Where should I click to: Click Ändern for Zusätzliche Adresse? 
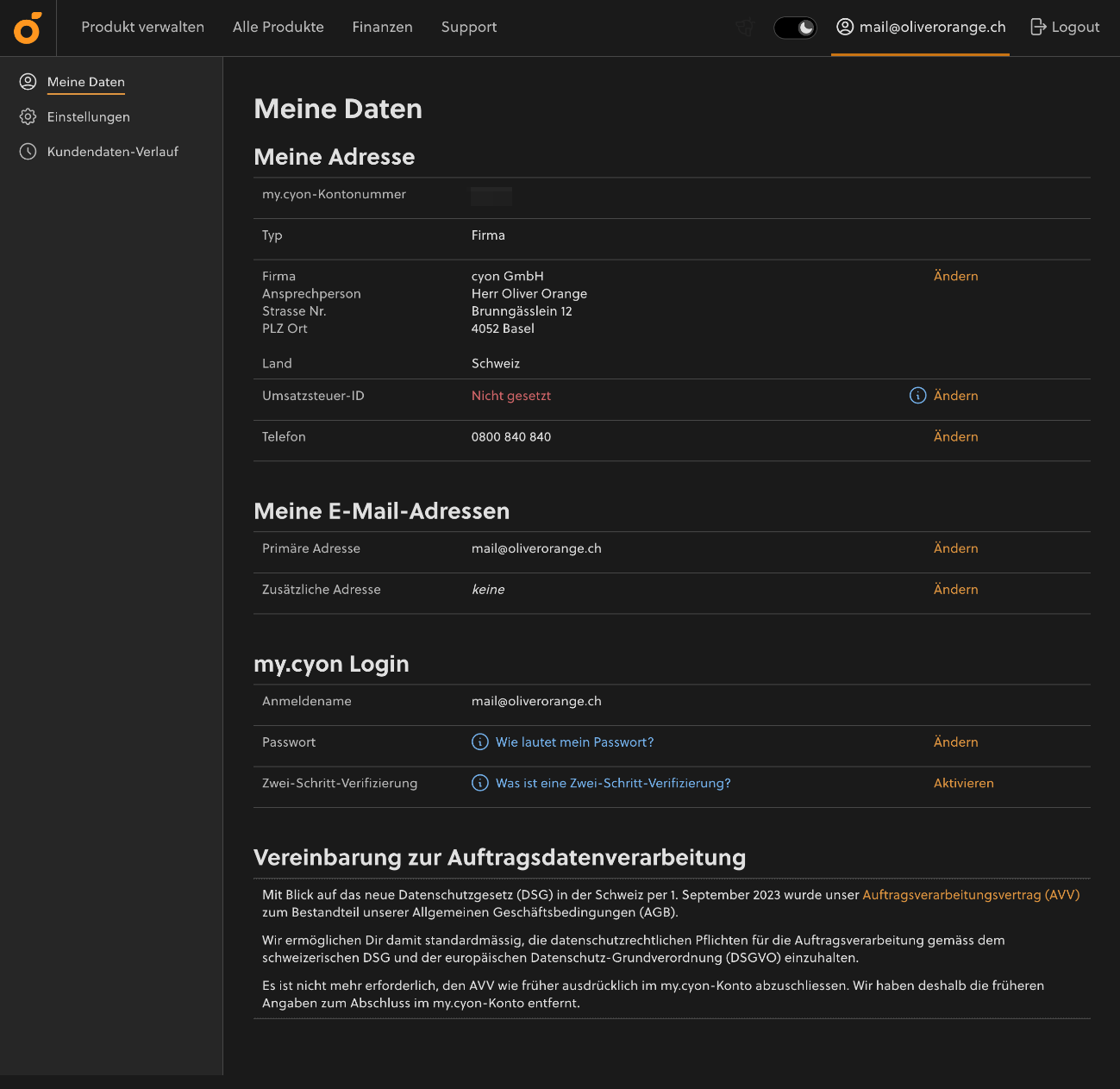pyautogui.click(x=955, y=590)
